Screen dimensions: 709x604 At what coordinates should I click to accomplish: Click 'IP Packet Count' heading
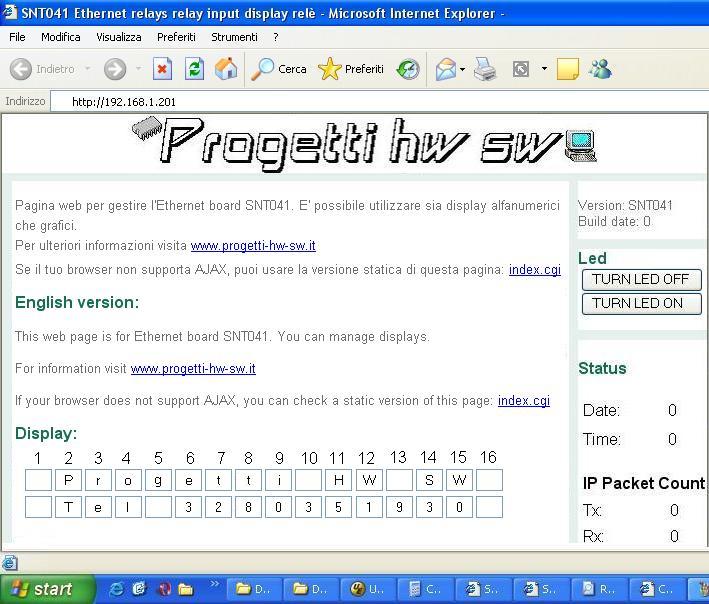644,483
